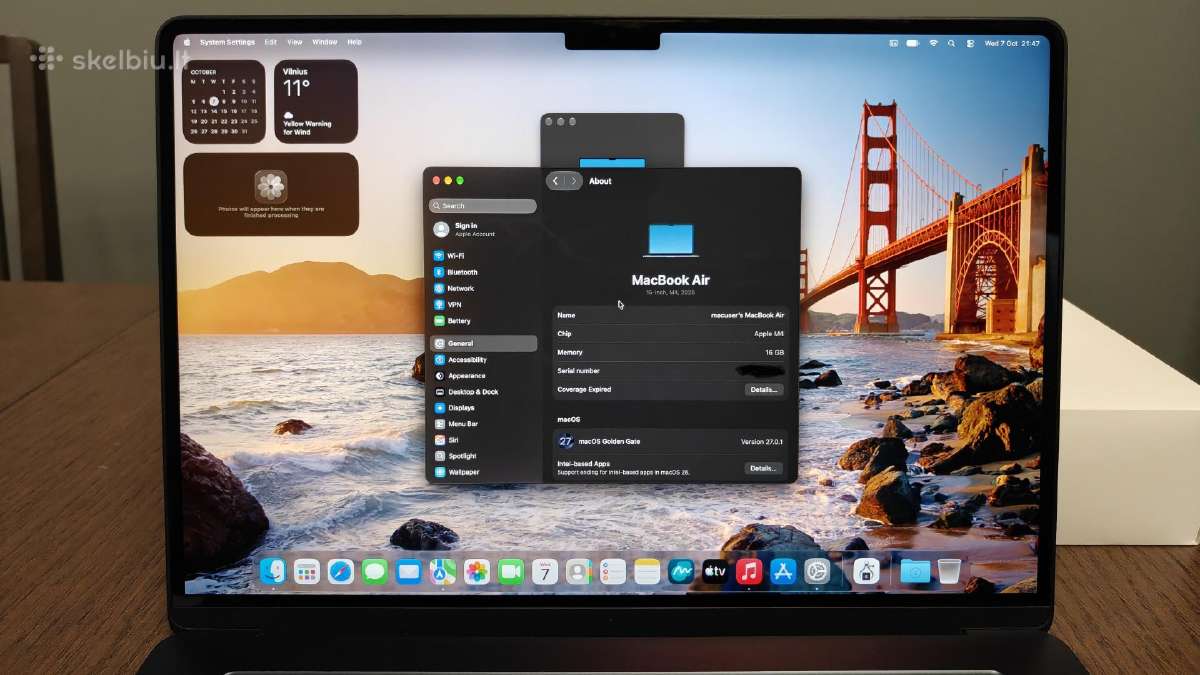Viewport: 1200px width, 675px height.
Task: Click the date and time in the menu bar
Action: tap(1012, 43)
